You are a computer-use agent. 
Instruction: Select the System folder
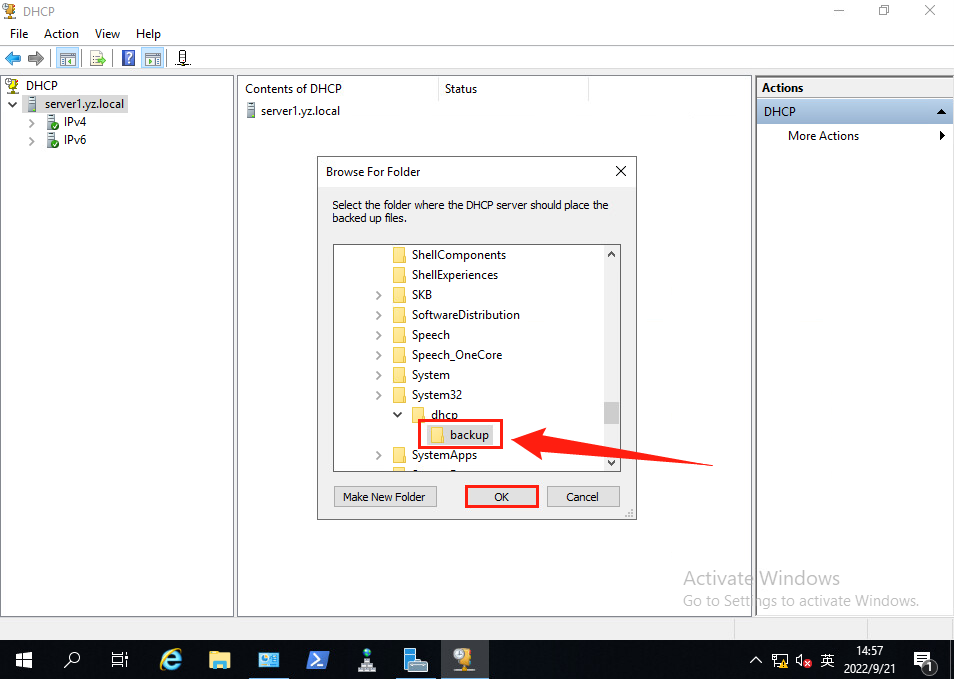tap(431, 375)
